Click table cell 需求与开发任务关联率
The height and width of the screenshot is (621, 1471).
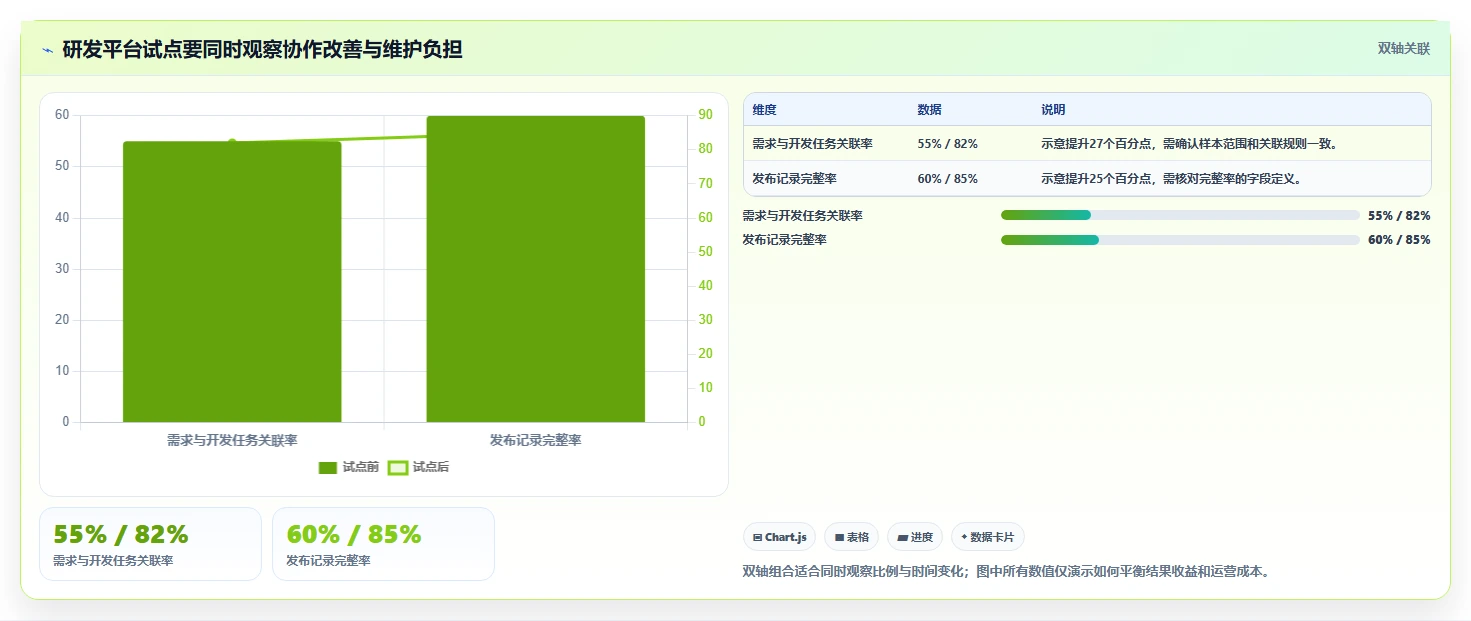coord(812,144)
